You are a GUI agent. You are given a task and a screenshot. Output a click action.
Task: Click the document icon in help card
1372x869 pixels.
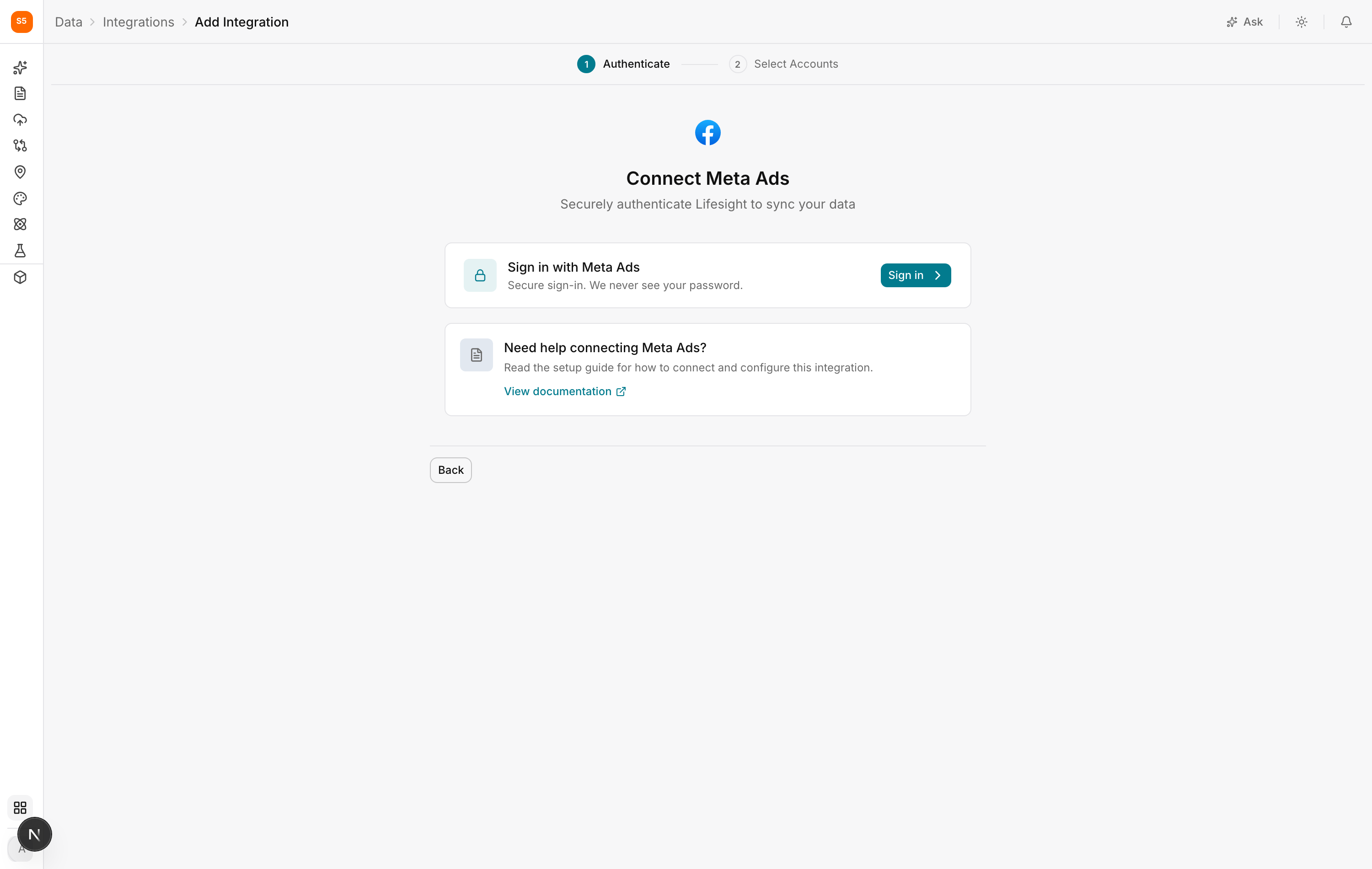tap(477, 355)
